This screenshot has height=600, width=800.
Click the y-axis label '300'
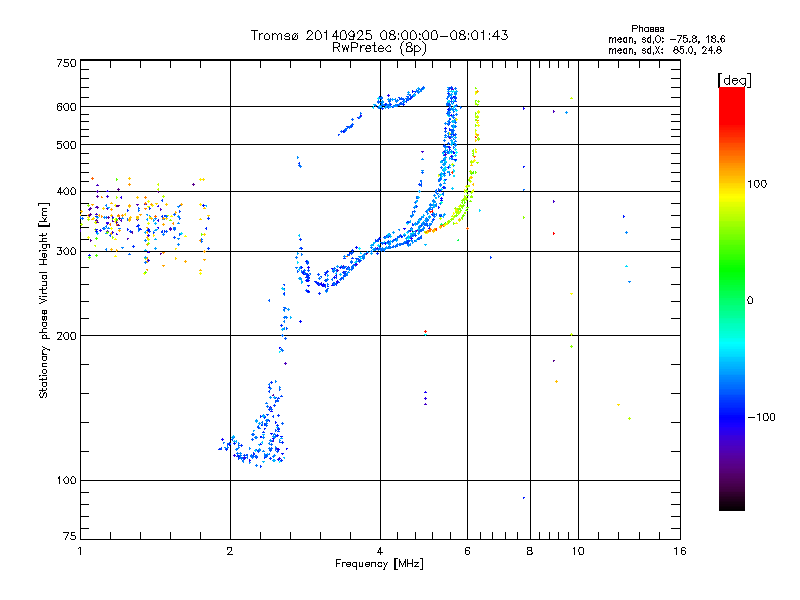coord(67,252)
